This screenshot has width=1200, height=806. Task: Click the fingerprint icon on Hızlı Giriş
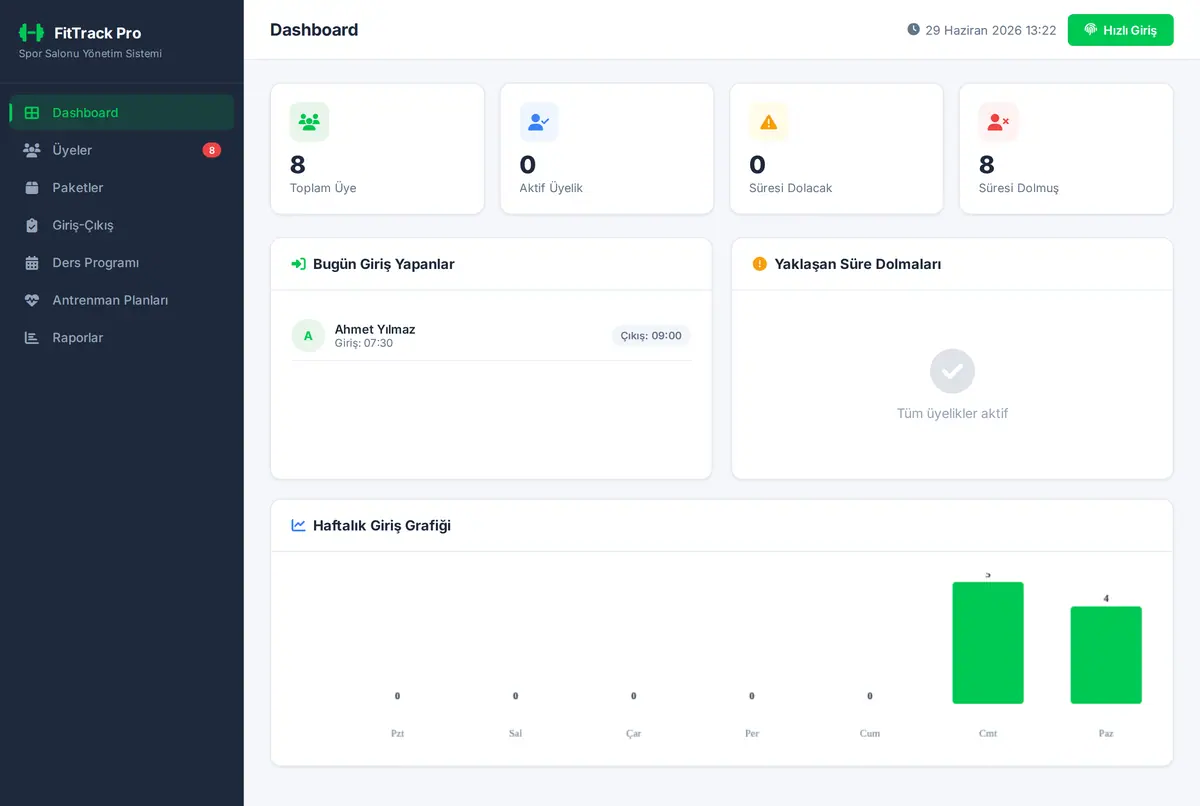click(1091, 30)
